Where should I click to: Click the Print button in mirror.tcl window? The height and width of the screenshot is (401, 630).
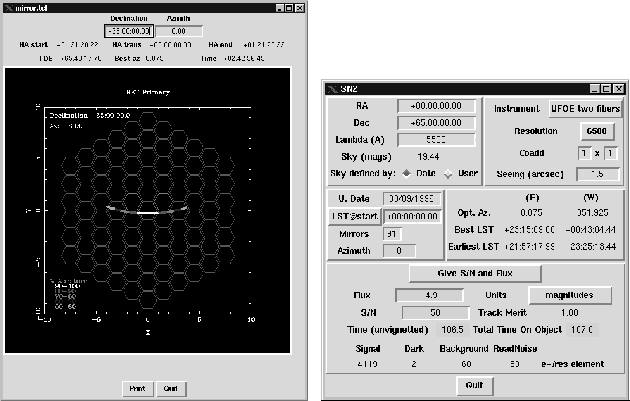(137, 389)
